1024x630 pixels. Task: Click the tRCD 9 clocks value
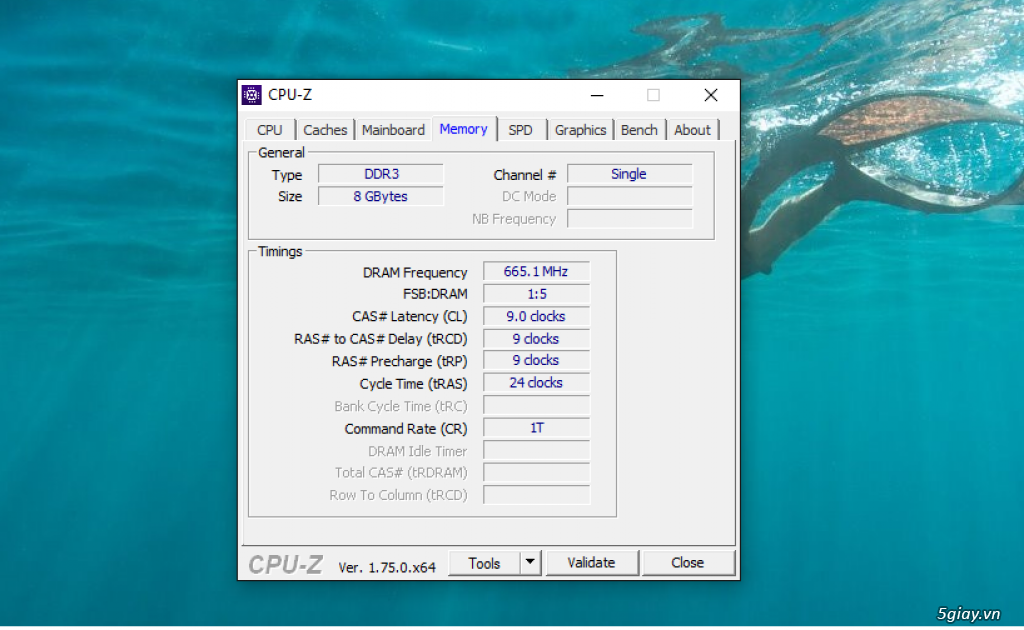pos(536,339)
